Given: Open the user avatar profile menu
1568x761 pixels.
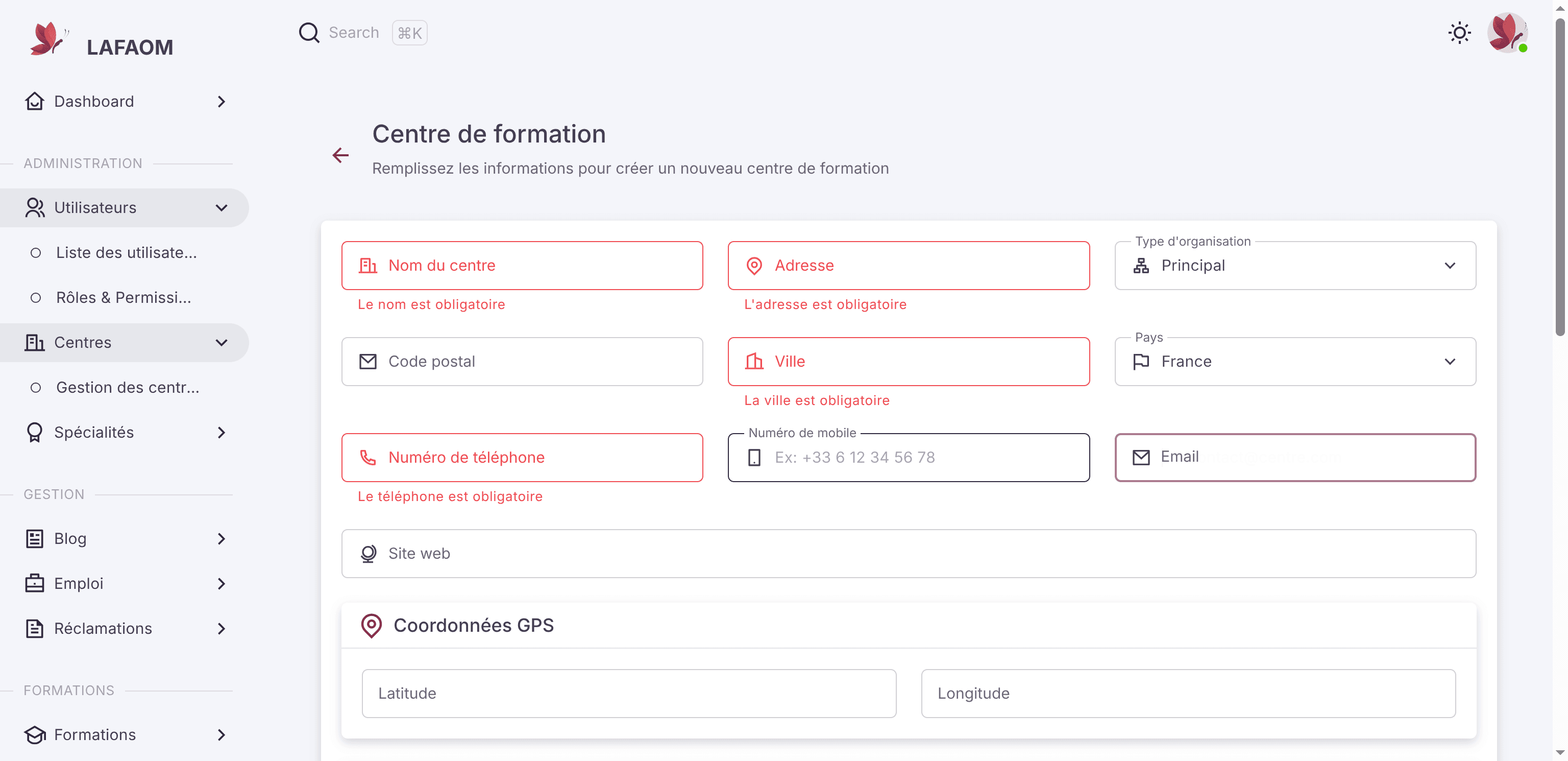Looking at the screenshot, I should click(1507, 33).
